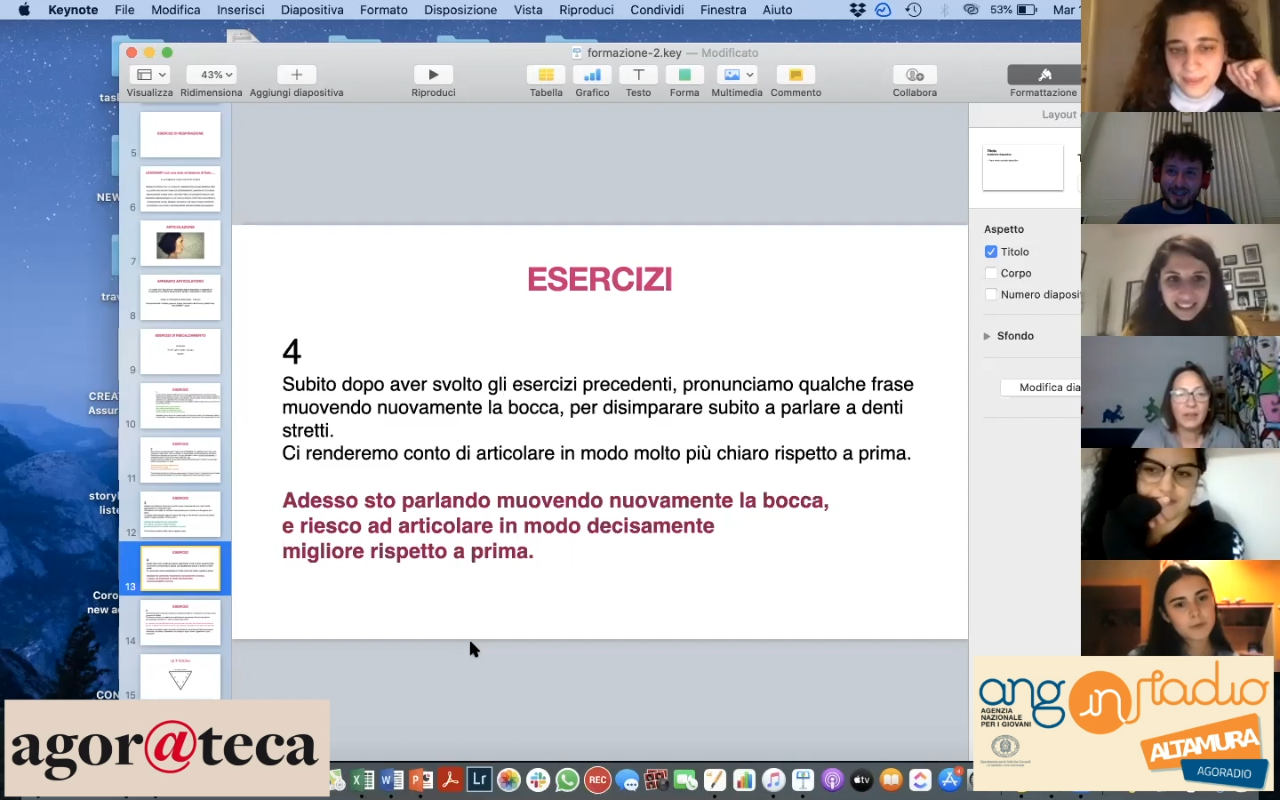This screenshot has height=800, width=1280.
Task: Select slide 14 thumbnail in navigator
Action: click(180, 622)
